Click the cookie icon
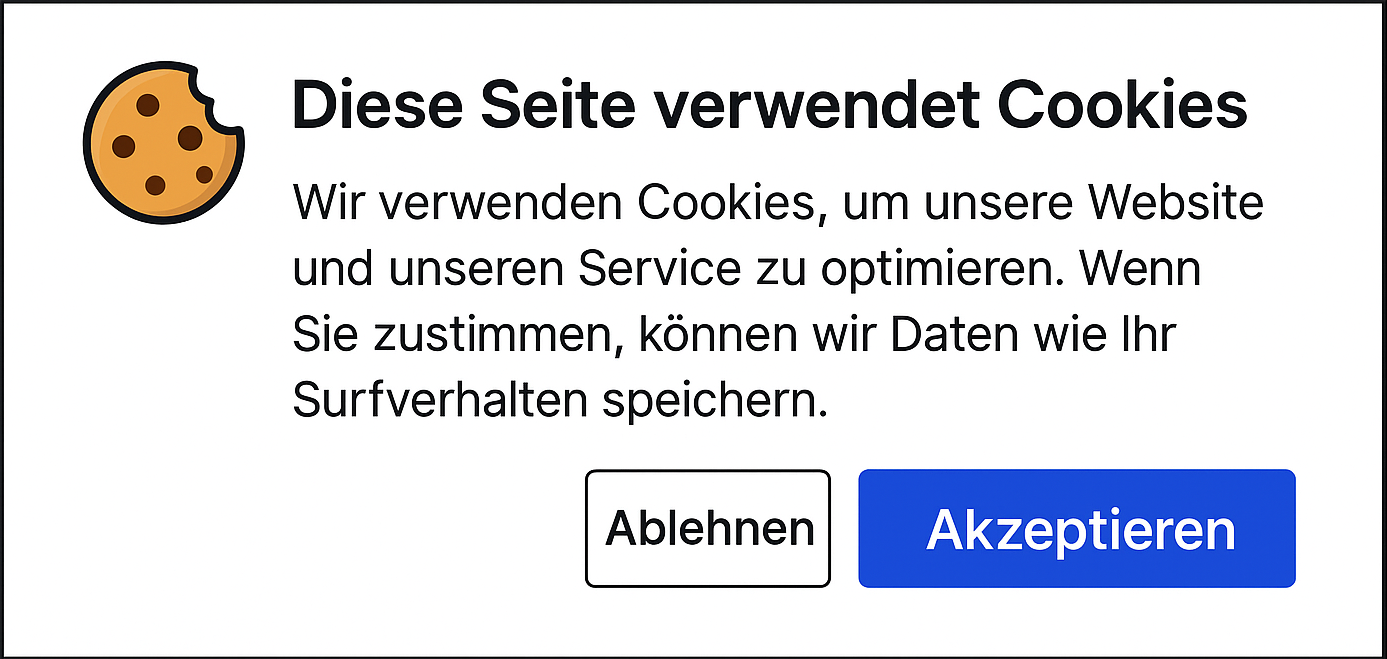The image size is (1387, 659). coord(160,140)
